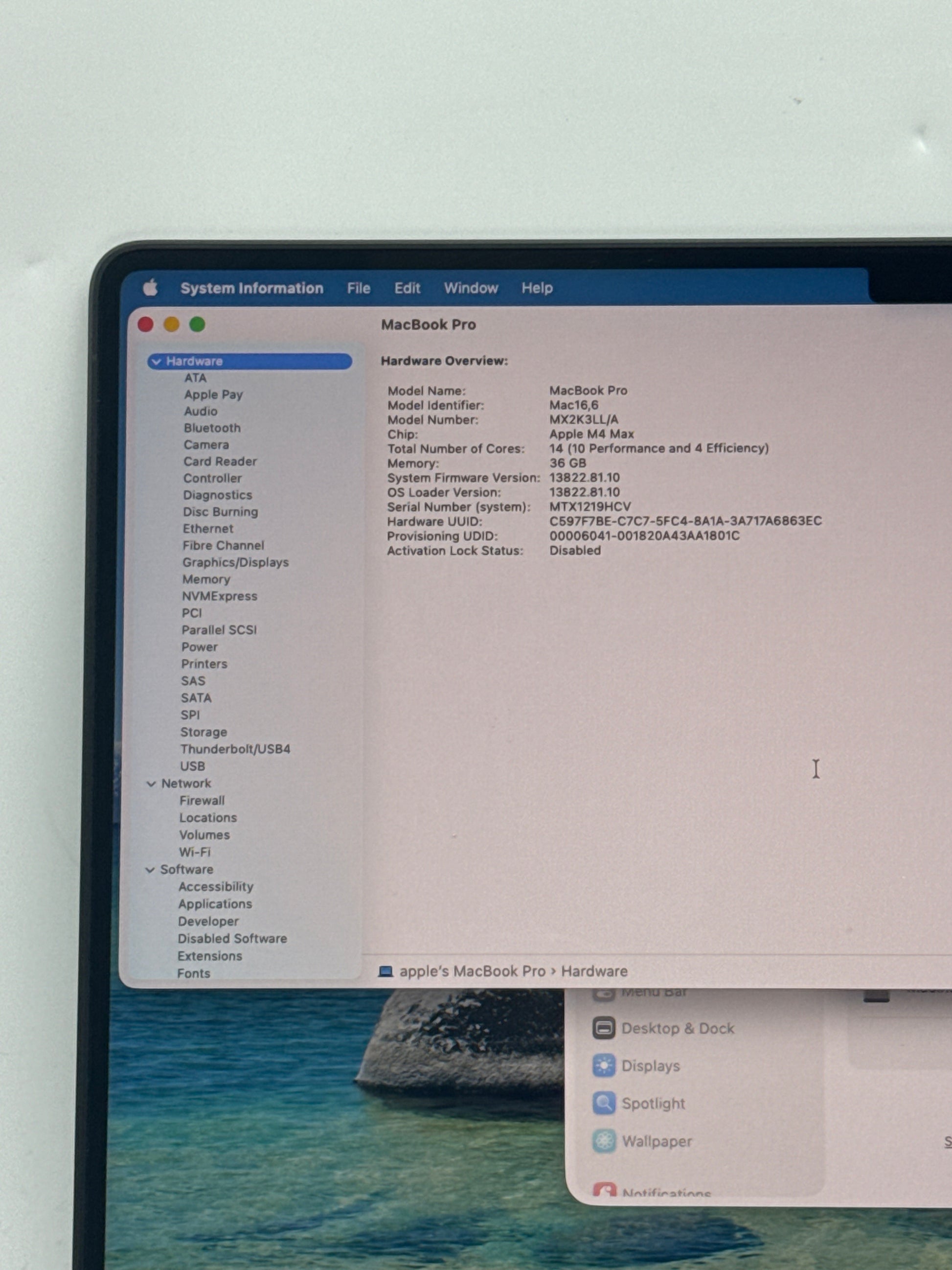This screenshot has width=952, height=1270.
Task: Select Thunderbolt/USB4 in the sidebar
Action: click(235, 749)
